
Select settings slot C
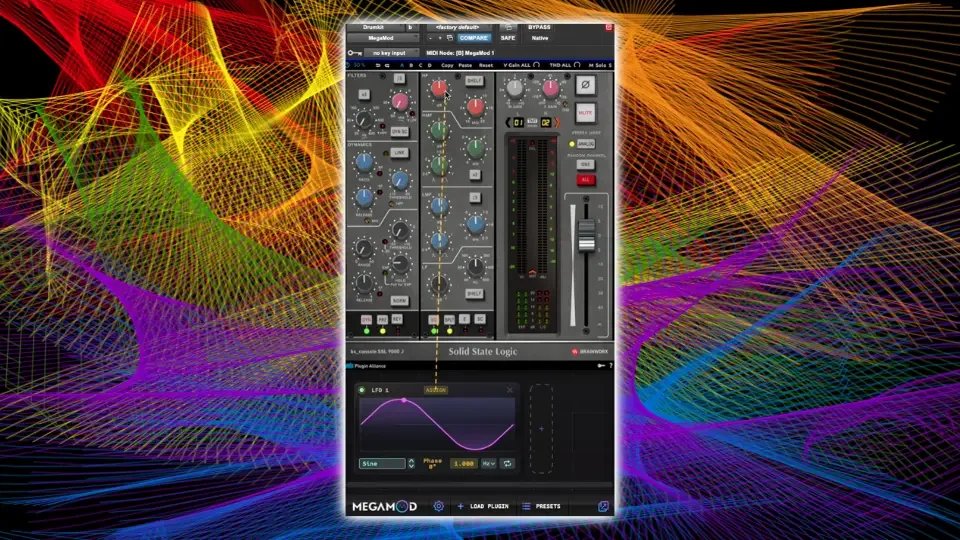coord(420,65)
